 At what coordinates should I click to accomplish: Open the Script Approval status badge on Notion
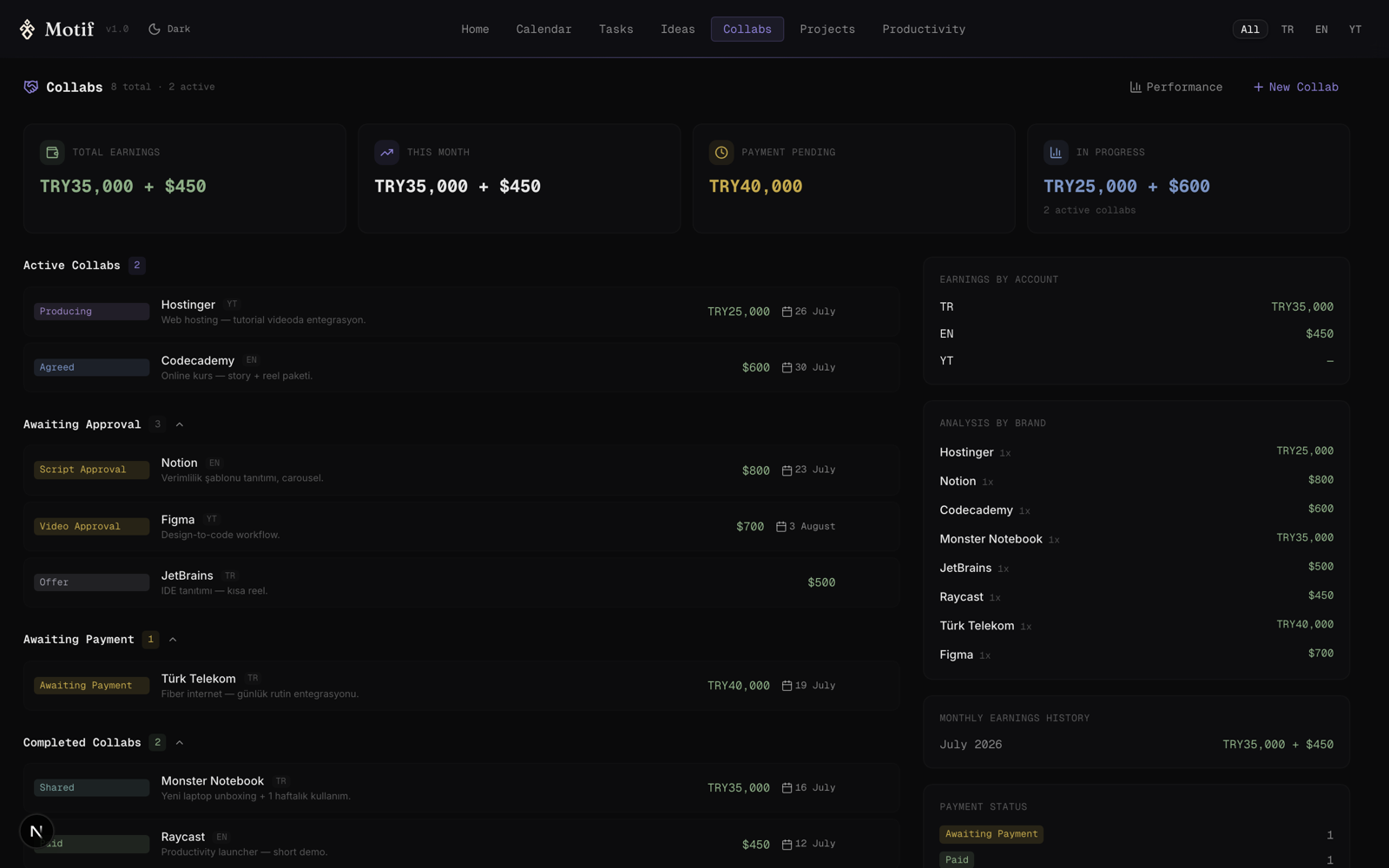coord(91,470)
